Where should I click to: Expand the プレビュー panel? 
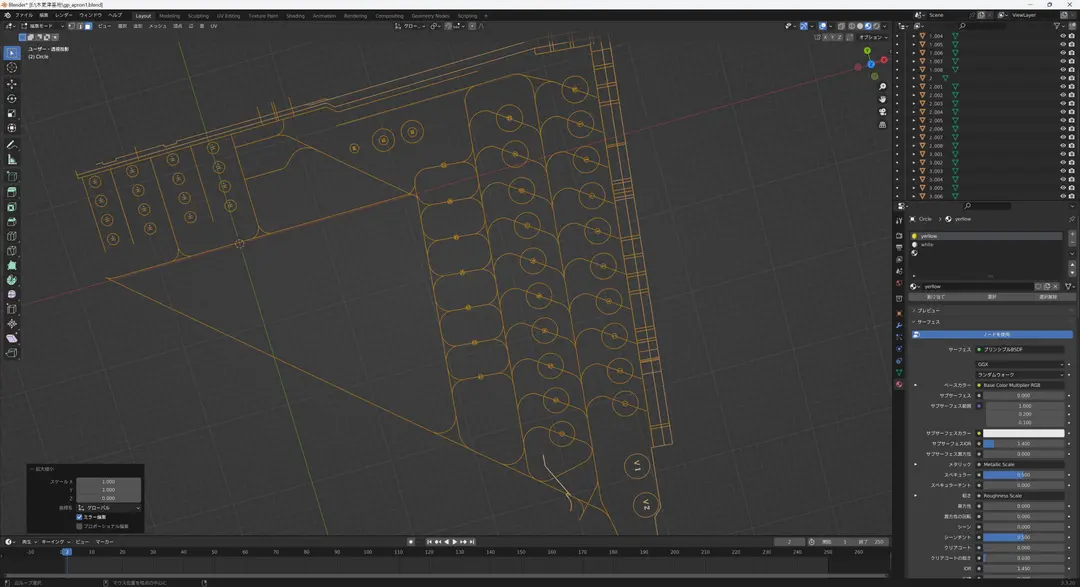click(x=927, y=311)
